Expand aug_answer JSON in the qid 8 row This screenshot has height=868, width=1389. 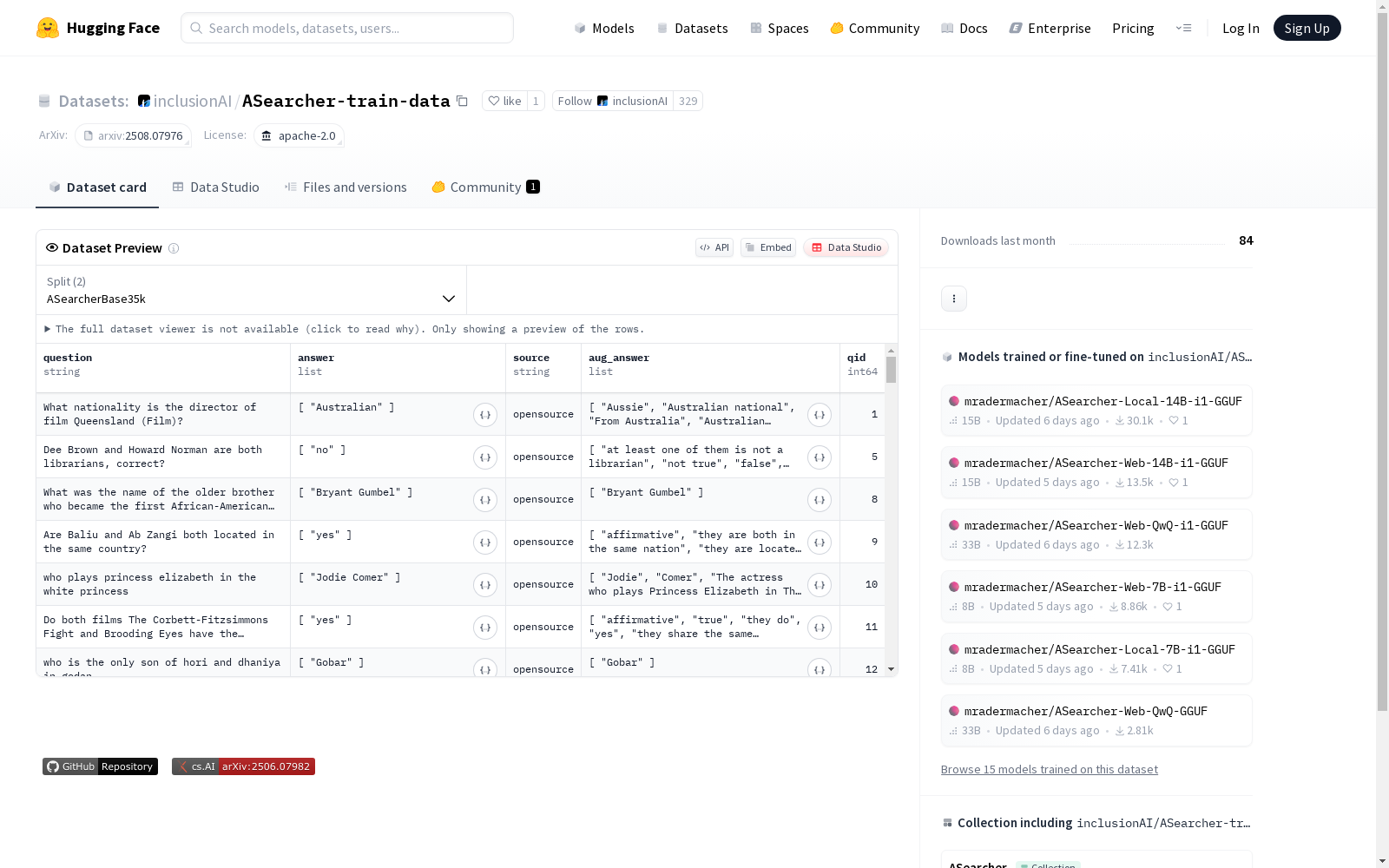[820, 500]
